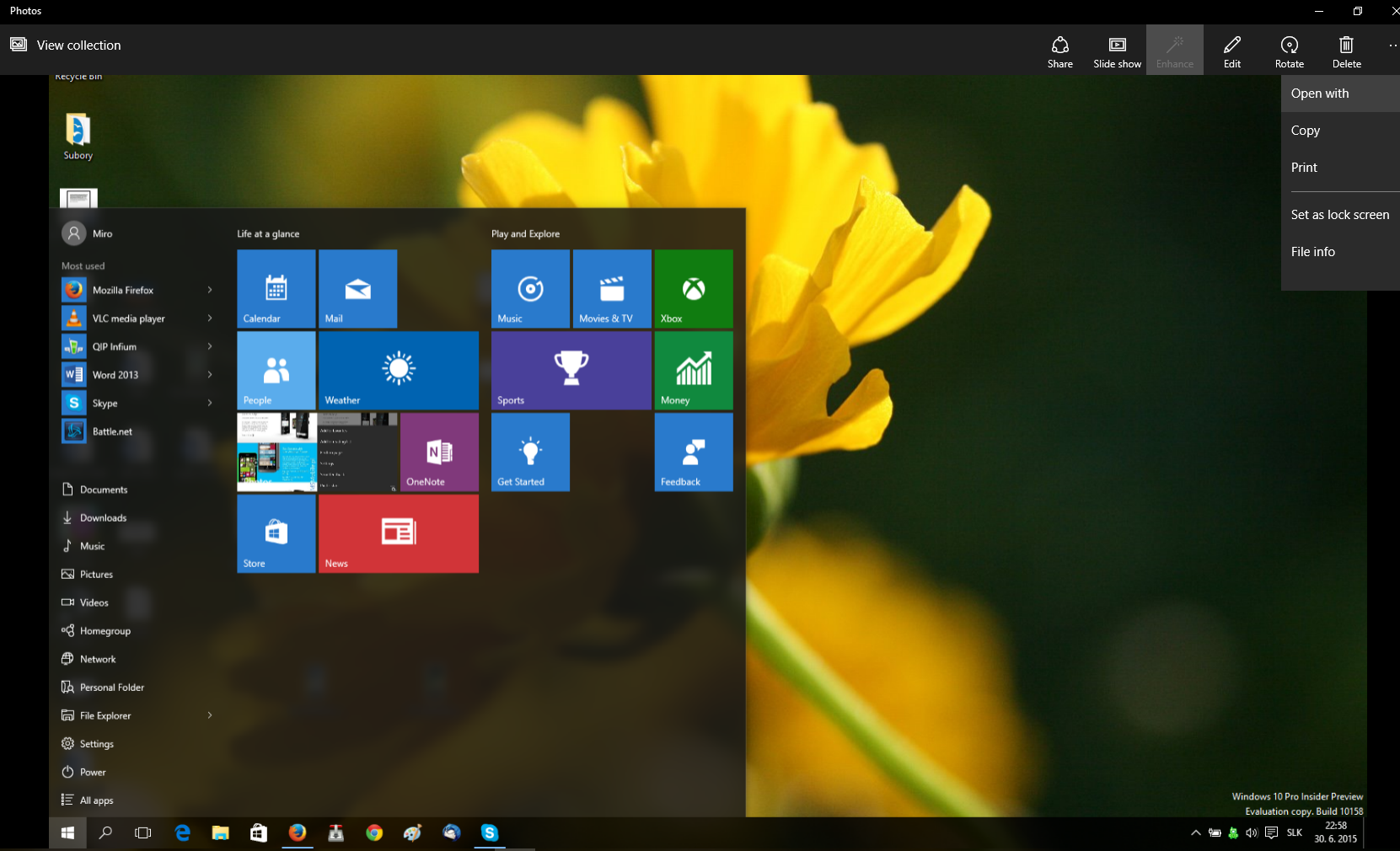Screen dimensions: 1400x851
Task: Click the Enhance wand icon
Action: pyautogui.click(x=1174, y=51)
